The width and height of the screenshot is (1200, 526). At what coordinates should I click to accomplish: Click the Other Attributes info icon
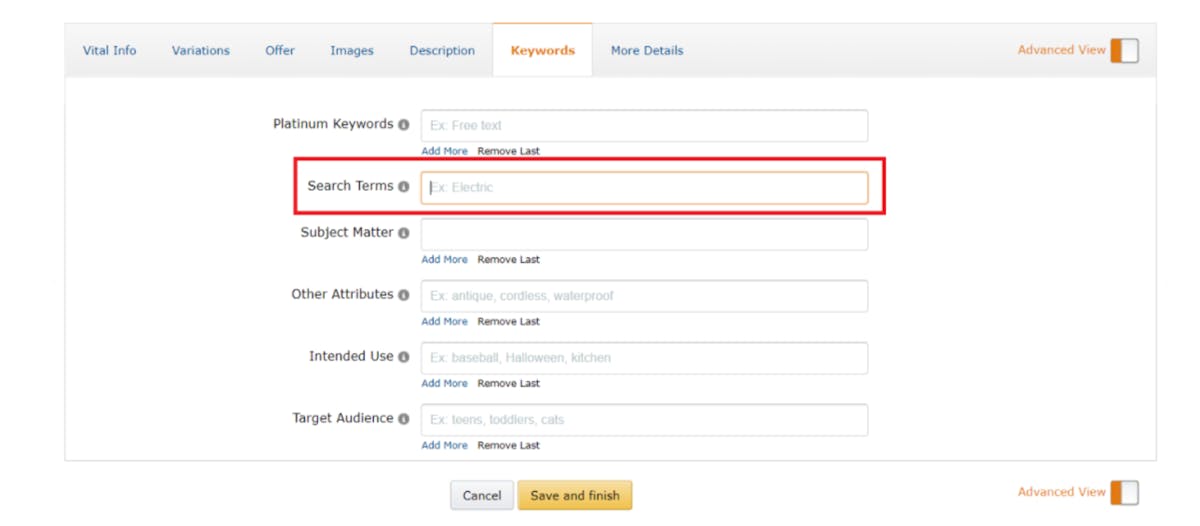[404, 295]
